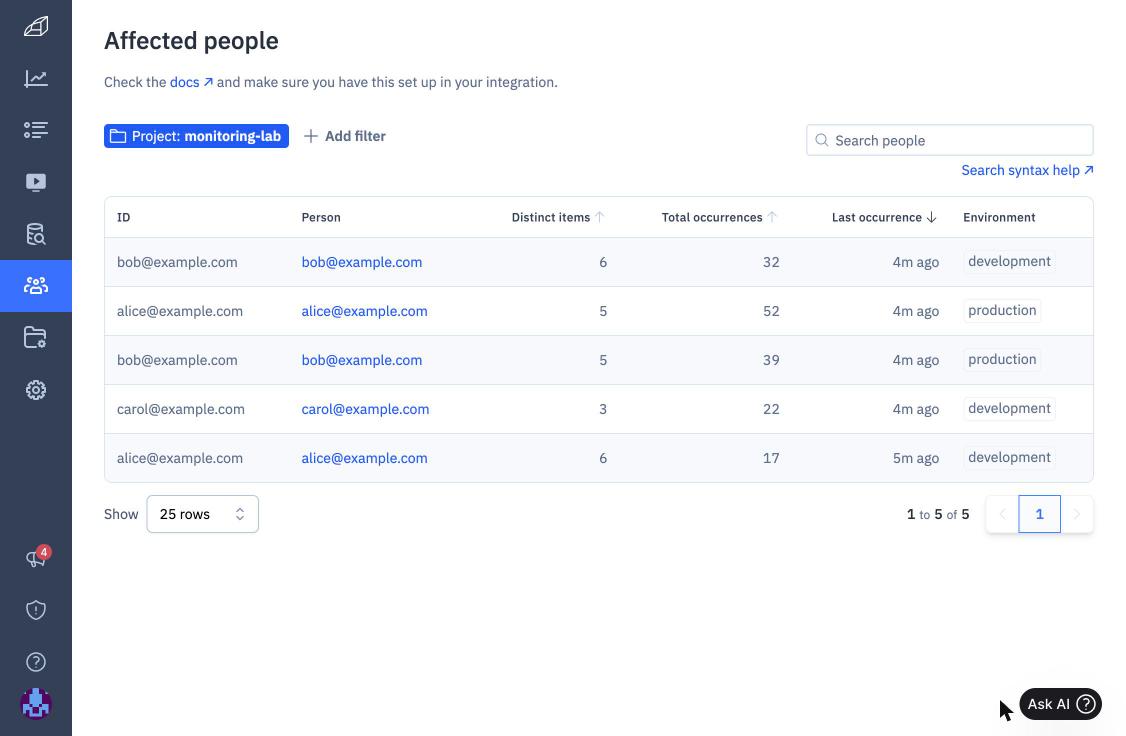
Task: Open the help question mark icon in sidebar
Action: point(36,662)
